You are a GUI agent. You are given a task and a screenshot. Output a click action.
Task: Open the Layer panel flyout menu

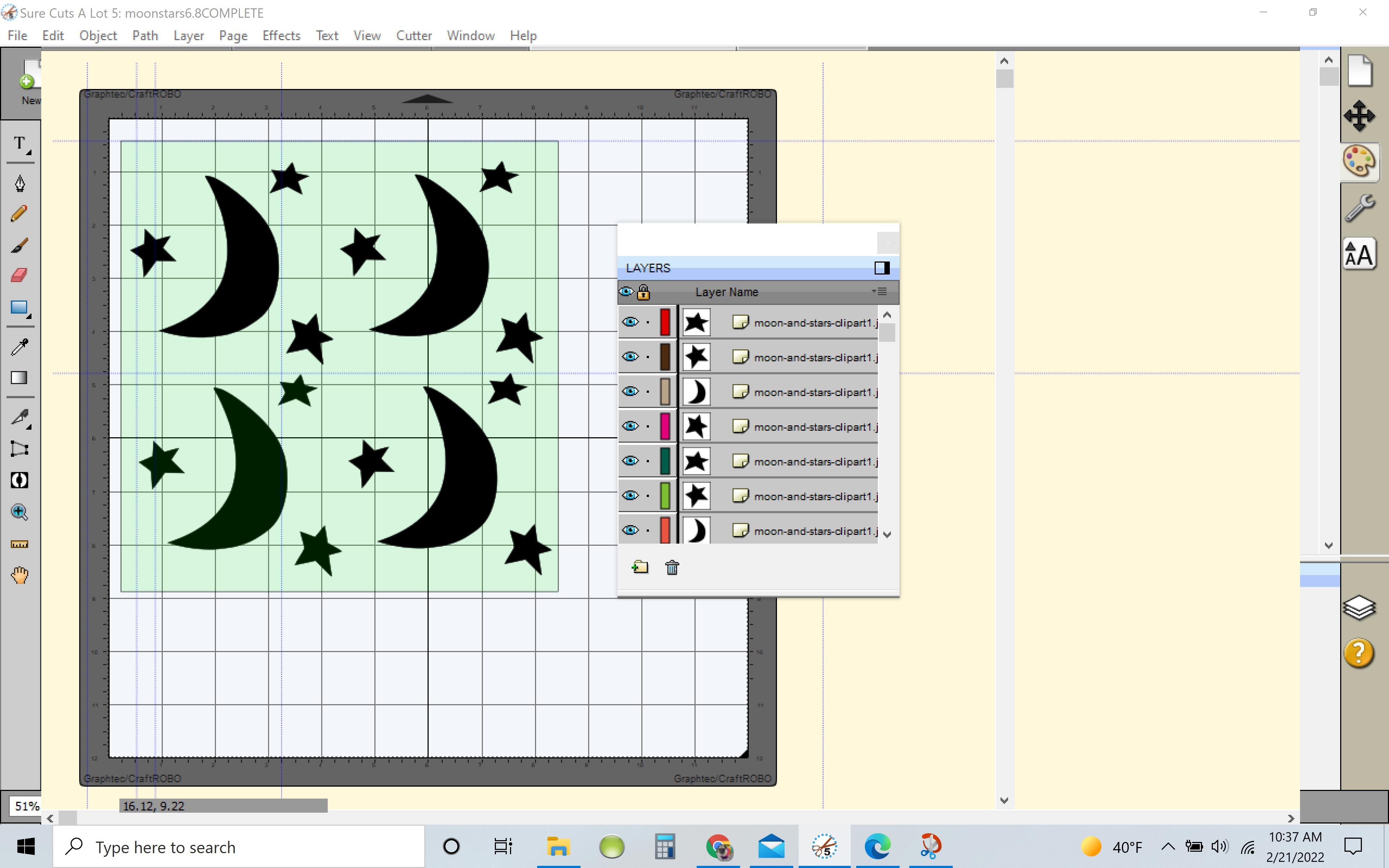point(878,291)
